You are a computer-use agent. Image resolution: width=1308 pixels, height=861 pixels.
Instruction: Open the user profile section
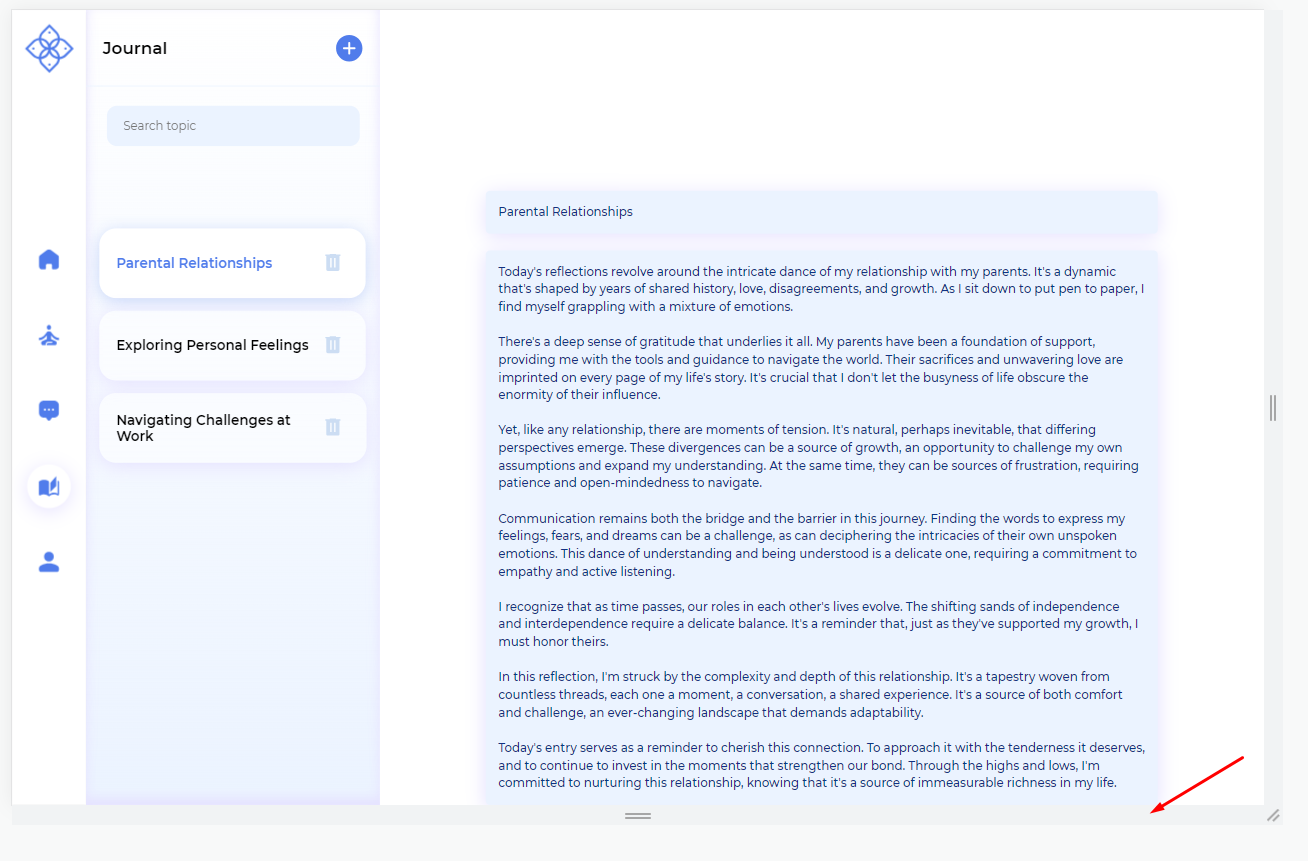[x=48, y=562]
